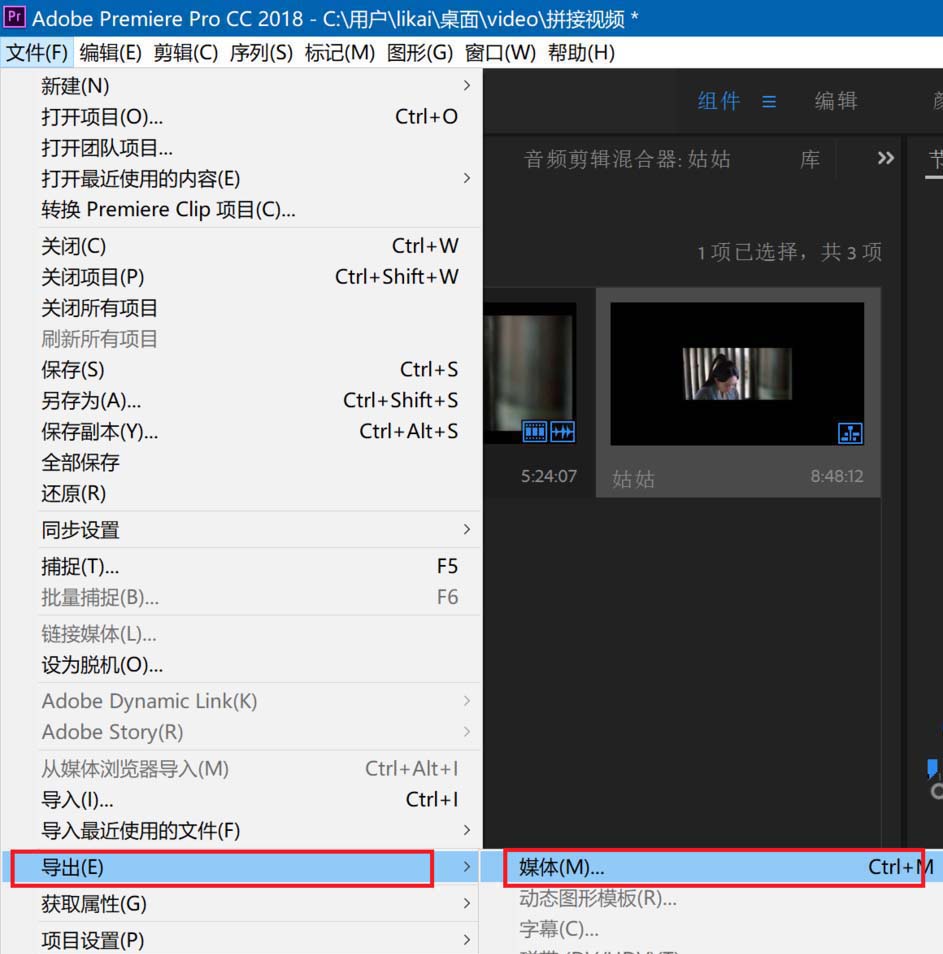This screenshot has width=943, height=954.
Task: Click the video filmstrip badge icon on clip
Action: (x=535, y=432)
